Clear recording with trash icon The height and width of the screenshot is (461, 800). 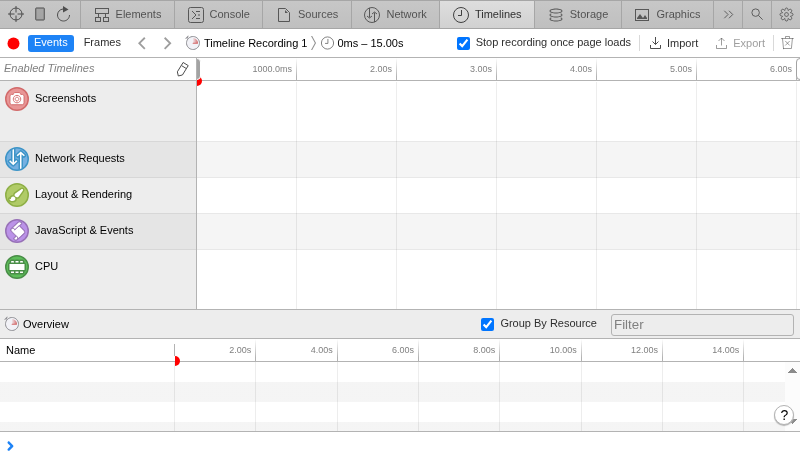787,43
